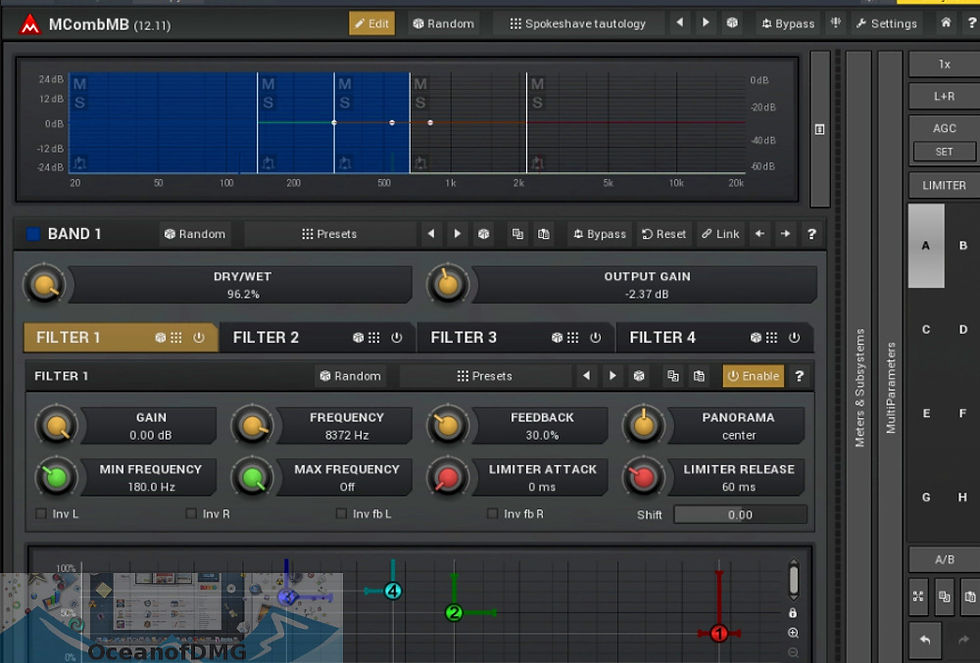Click the Band 1 random preset dice icon
The height and width of the screenshot is (663, 980).
click(x=484, y=234)
